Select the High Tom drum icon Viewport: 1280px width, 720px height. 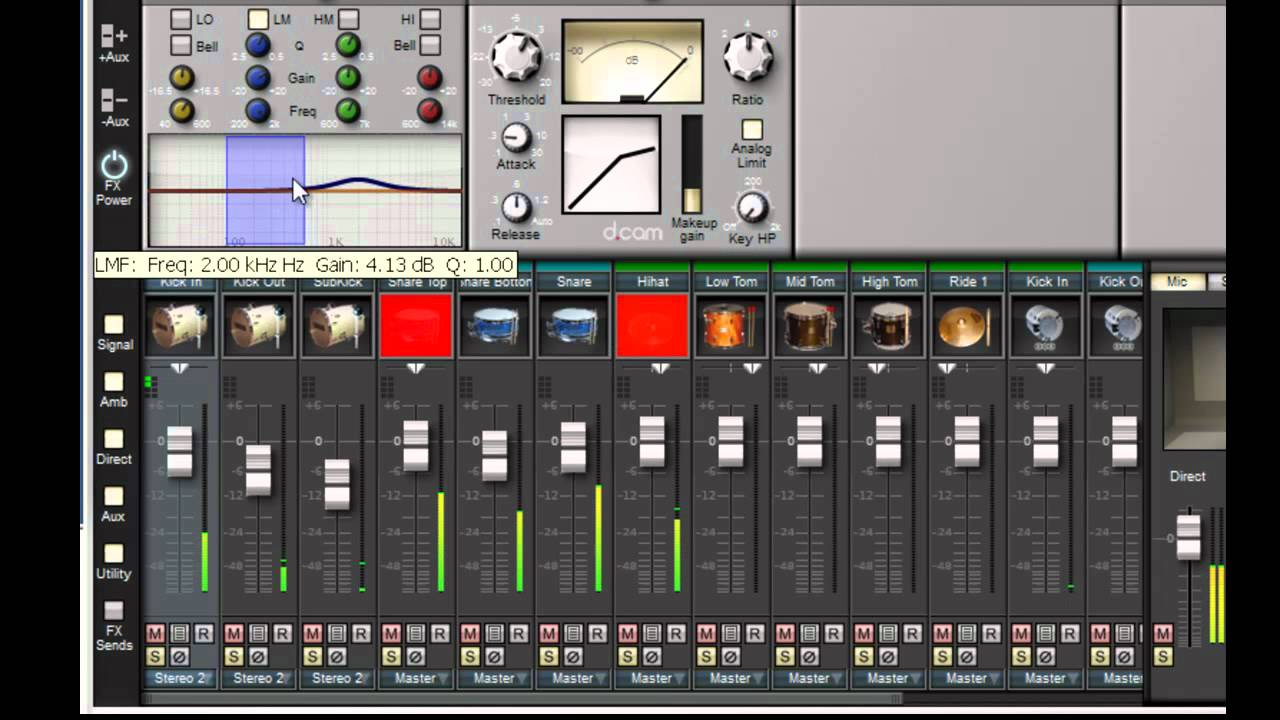click(889, 326)
